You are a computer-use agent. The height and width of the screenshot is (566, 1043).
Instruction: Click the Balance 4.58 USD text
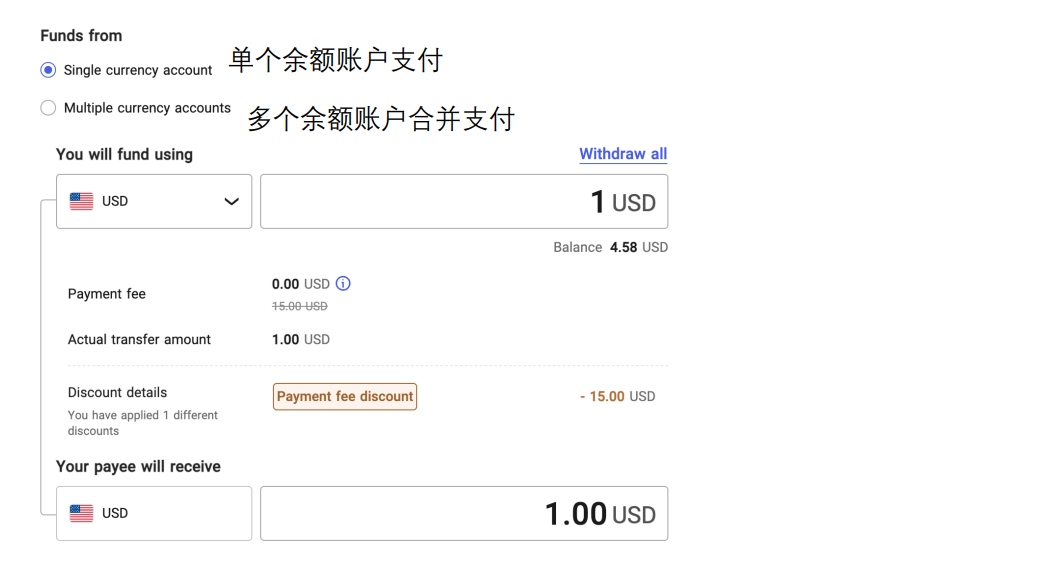(x=610, y=247)
